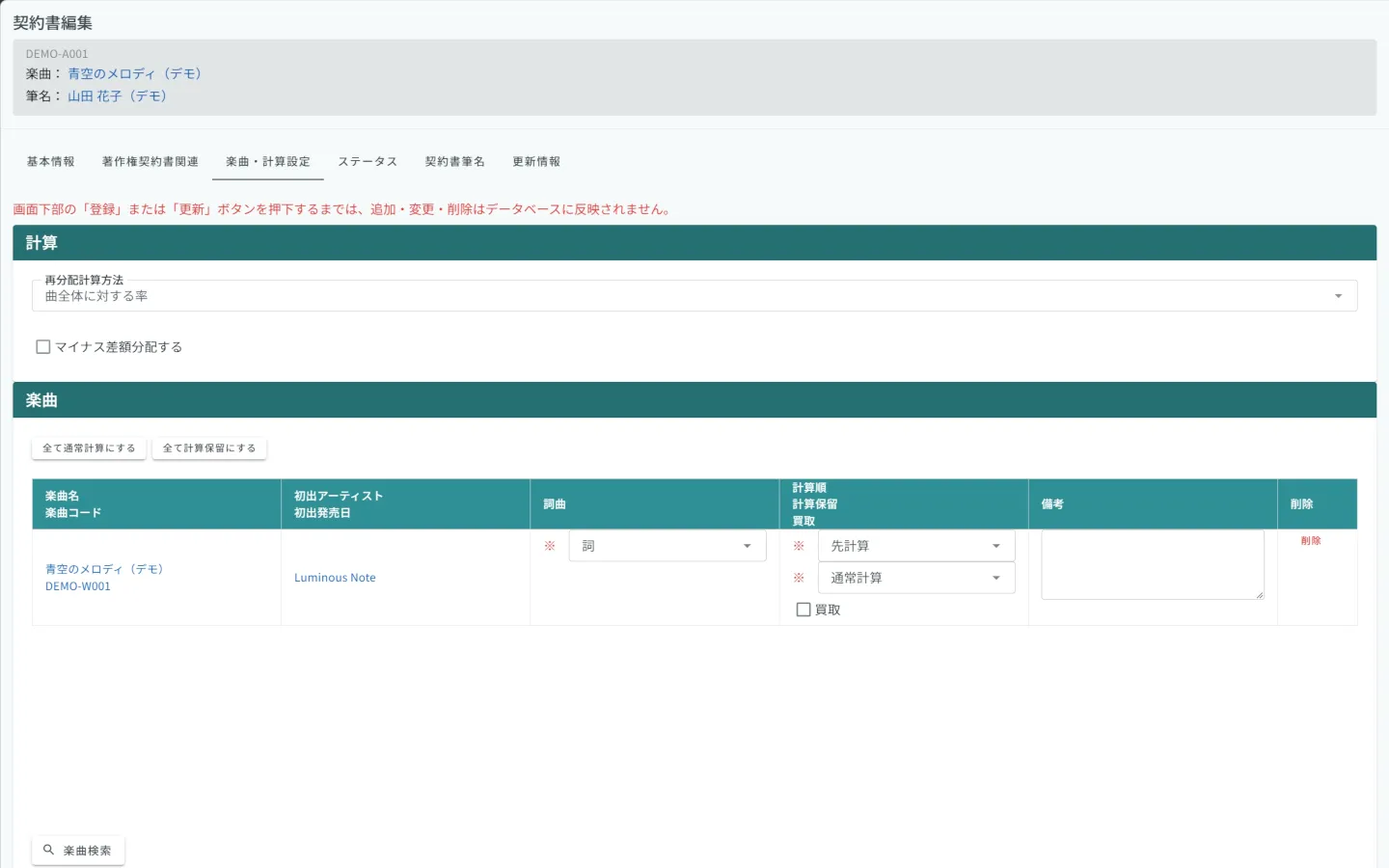Open the Luminous Note artist link
The image size is (1389, 868).
(335, 578)
